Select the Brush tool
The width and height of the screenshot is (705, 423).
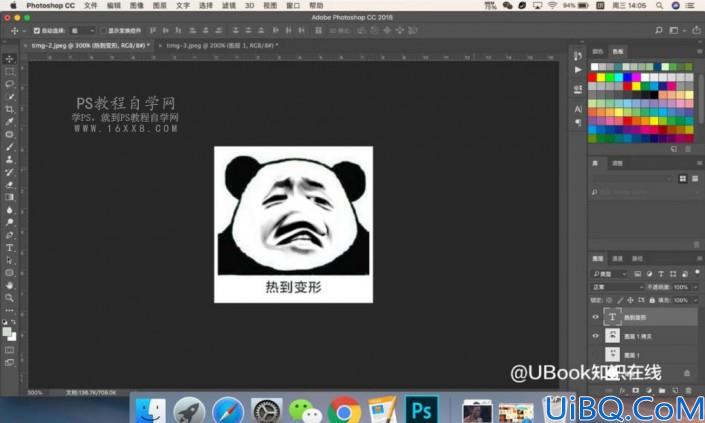9,147
